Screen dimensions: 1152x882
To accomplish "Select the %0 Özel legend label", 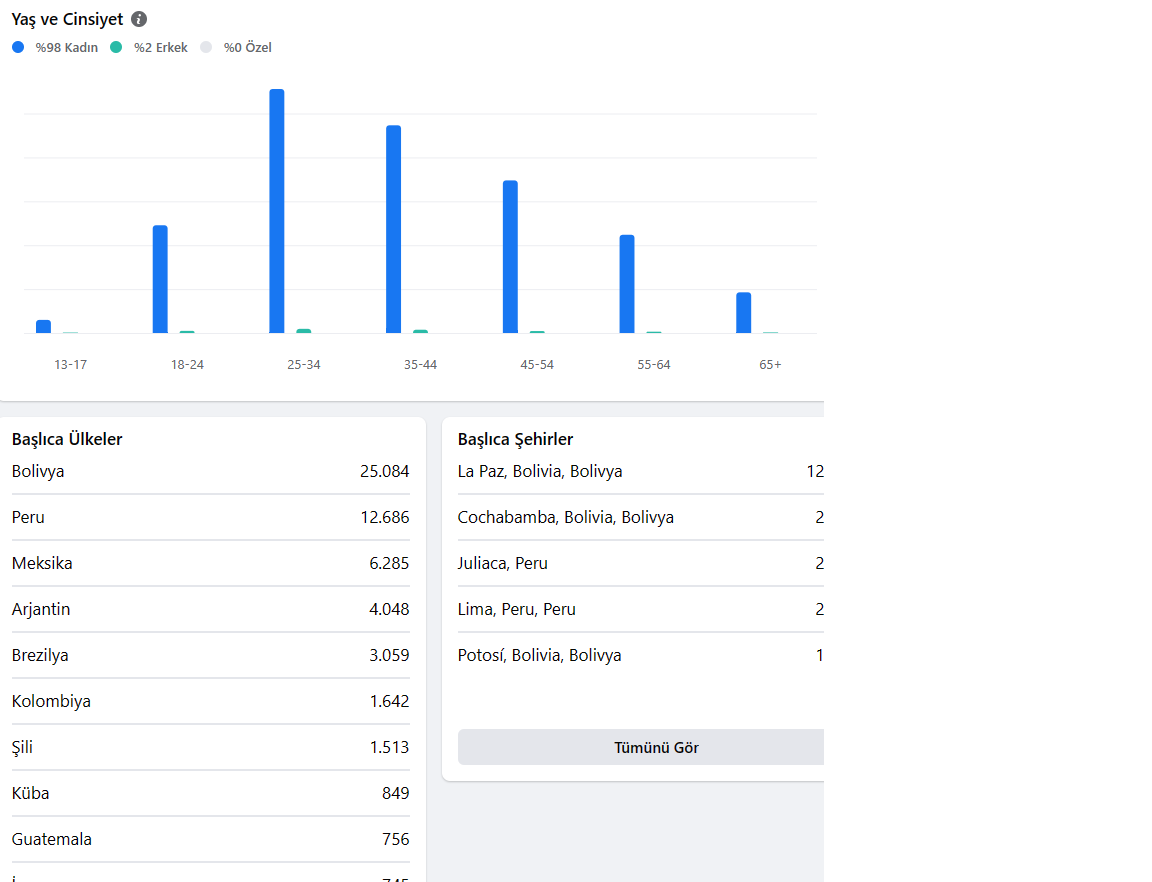I will point(248,47).
